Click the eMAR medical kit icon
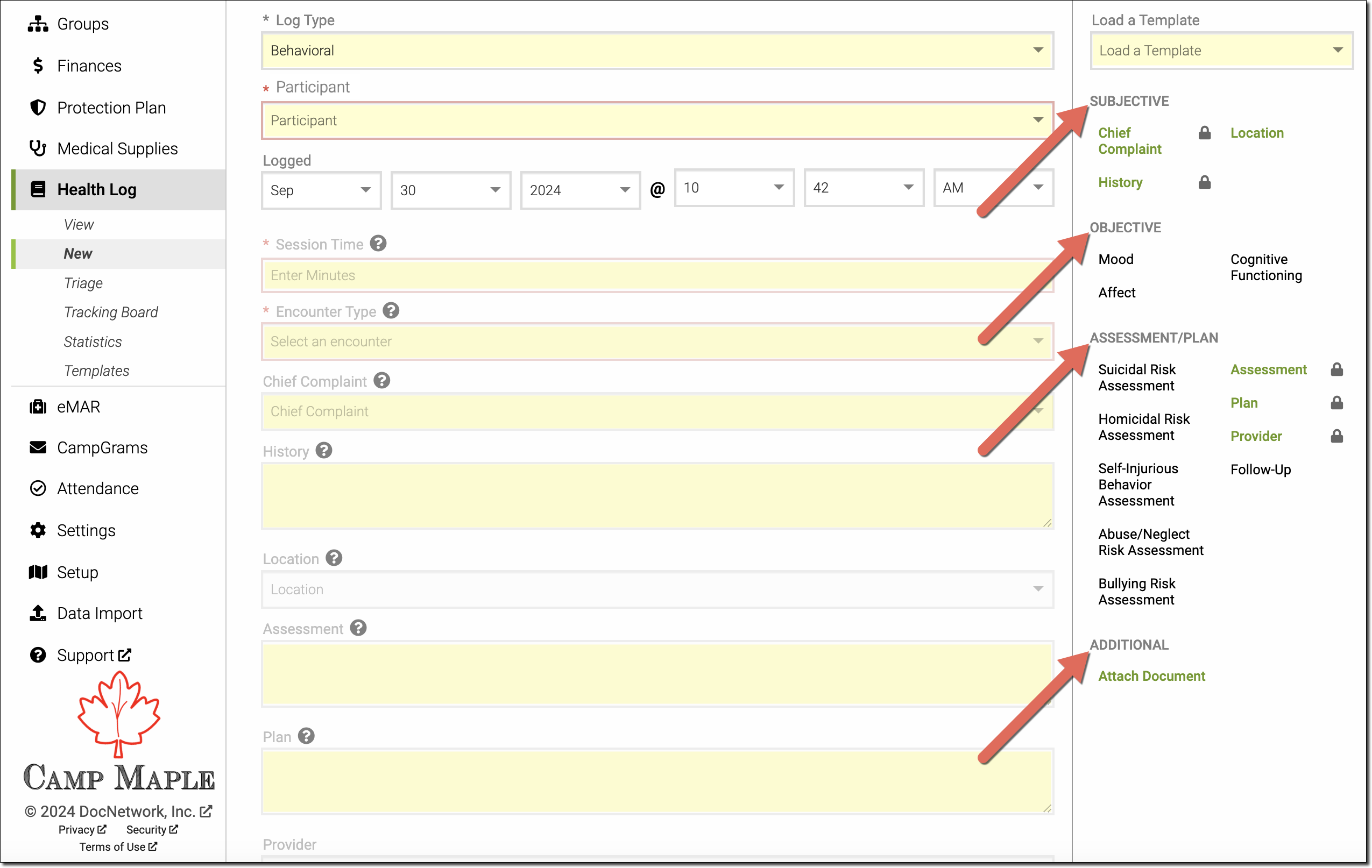The width and height of the screenshot is (1372, 868). point(38,407)
